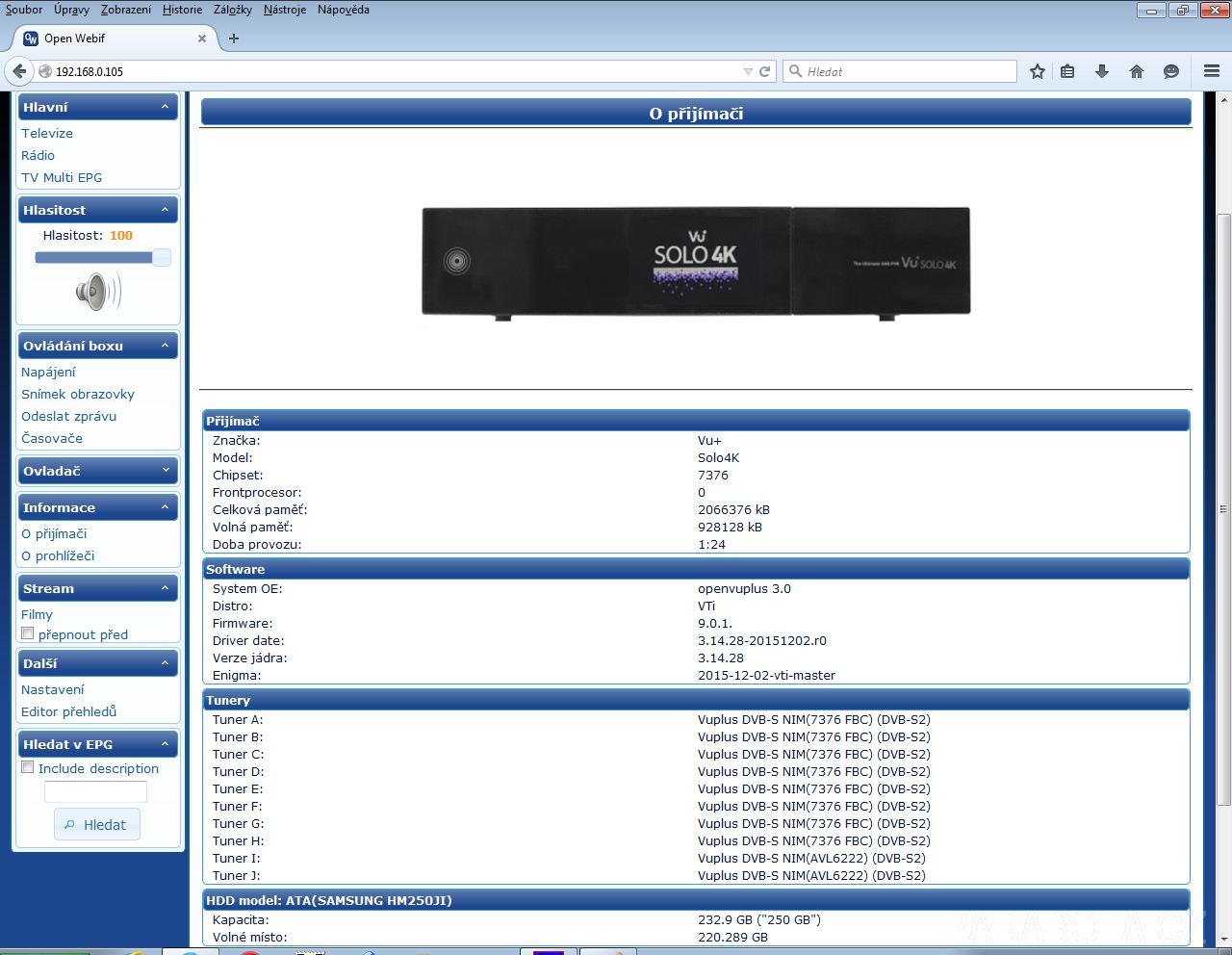Open the Nástroje menu
Screen dimensions: 1232x955
(x=285, y=10)
